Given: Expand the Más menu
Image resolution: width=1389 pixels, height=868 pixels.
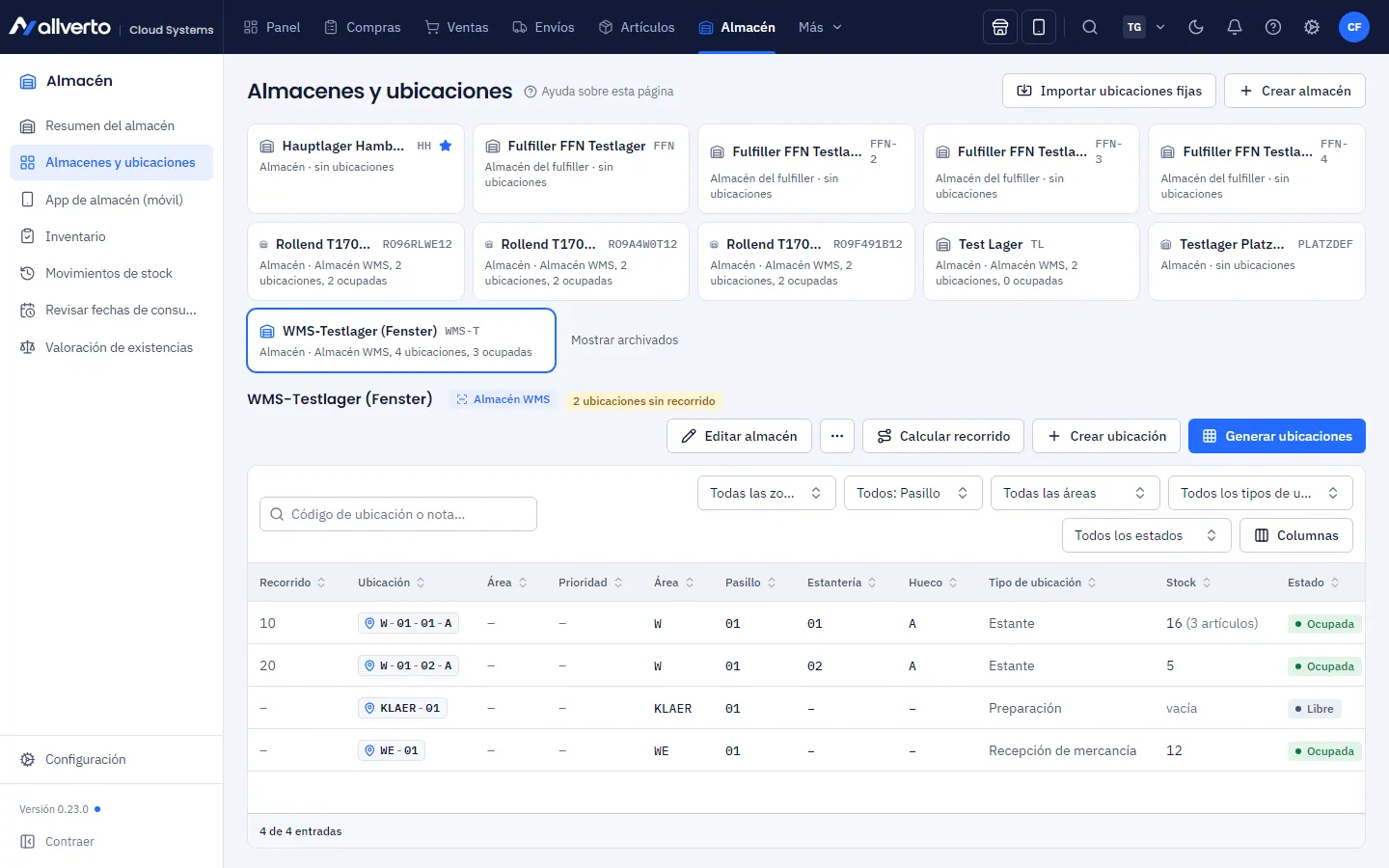Looking at the screenshot, I should [x=820, y=27].
